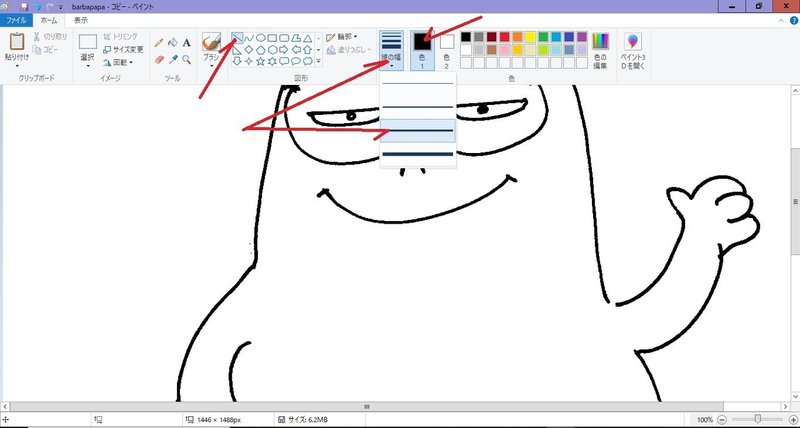Choose the thinnest line width option

coord(418,83)
